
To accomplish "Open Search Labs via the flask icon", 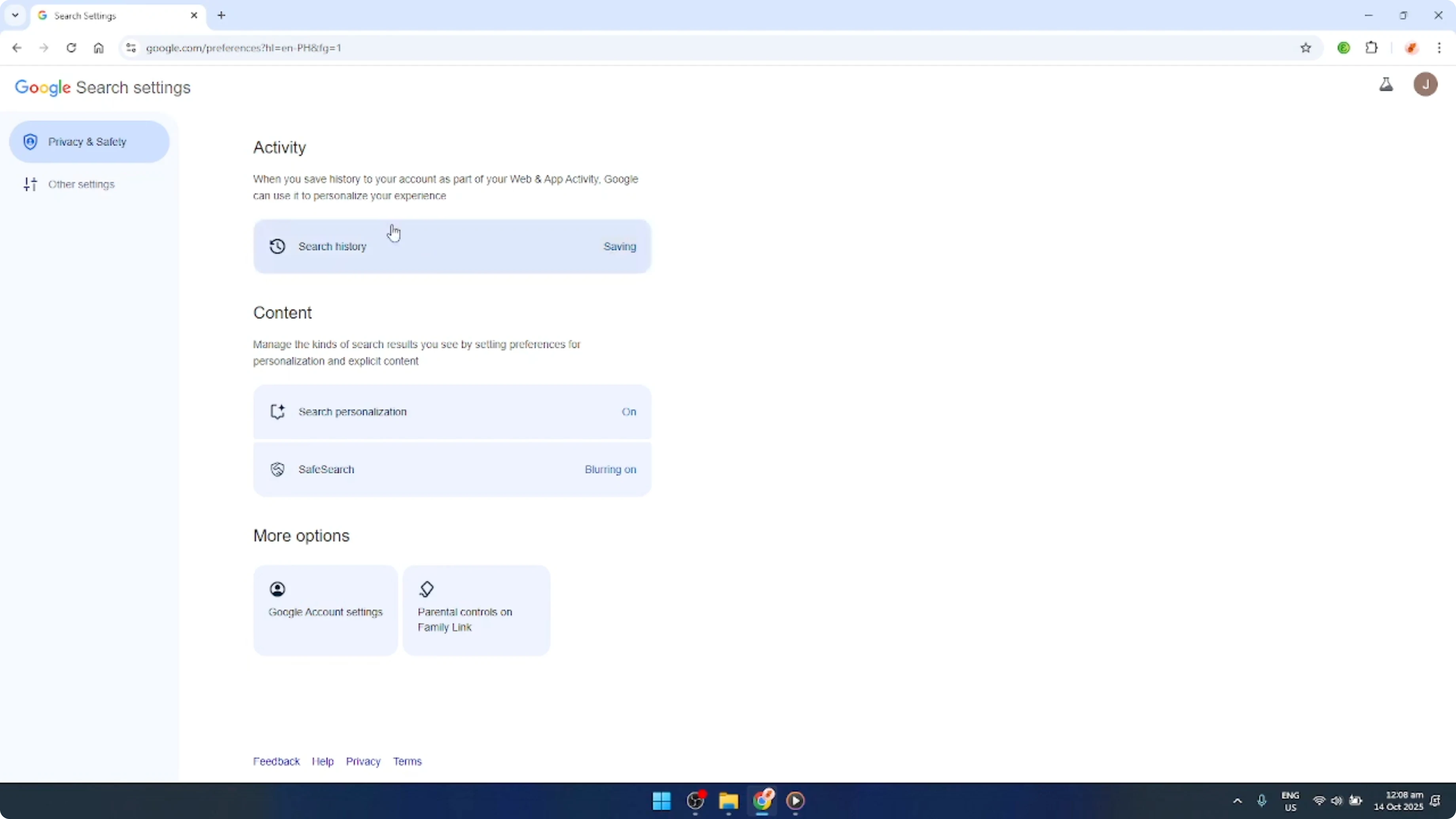I will 1386,84.
